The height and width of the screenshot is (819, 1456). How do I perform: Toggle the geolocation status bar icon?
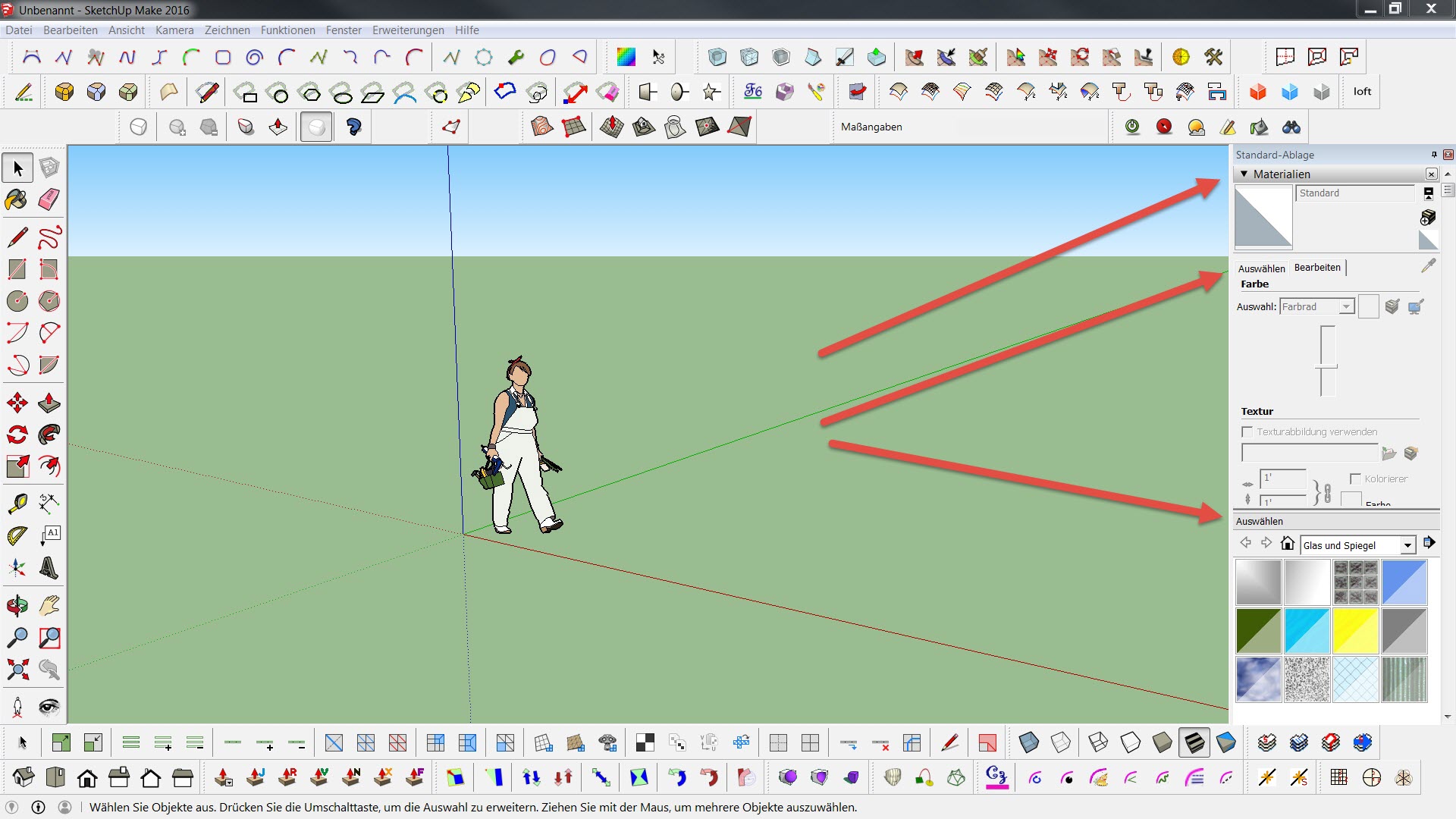[11, 807]
